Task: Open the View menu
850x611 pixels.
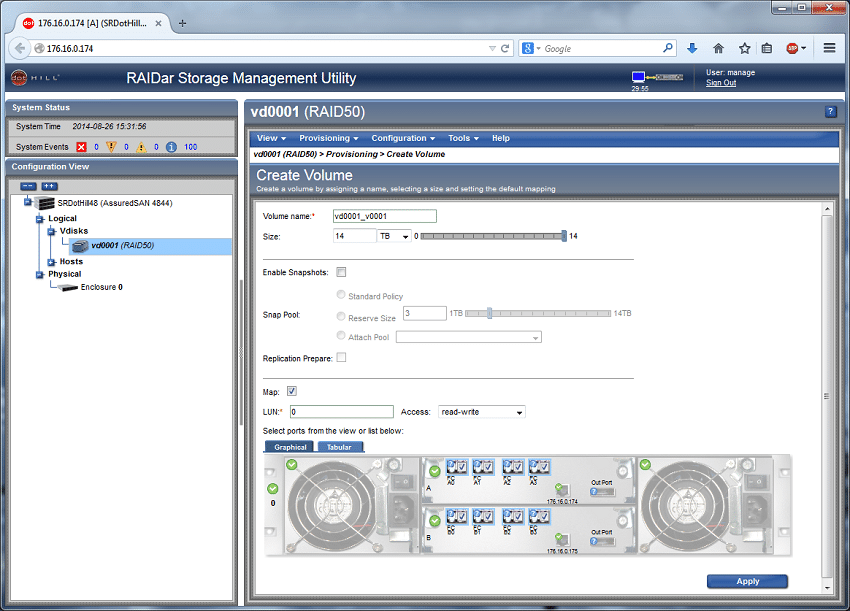Action: pyautogui.click(x=272, y=138)
